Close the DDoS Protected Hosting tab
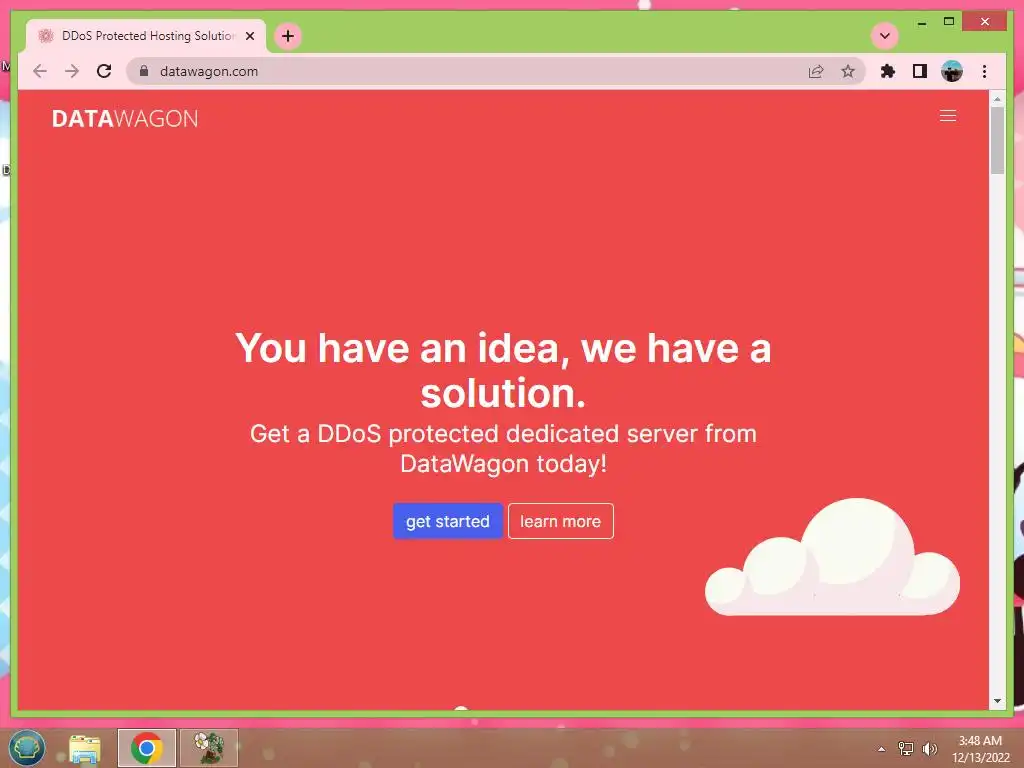1024x768 pixels. click(249, 36)
